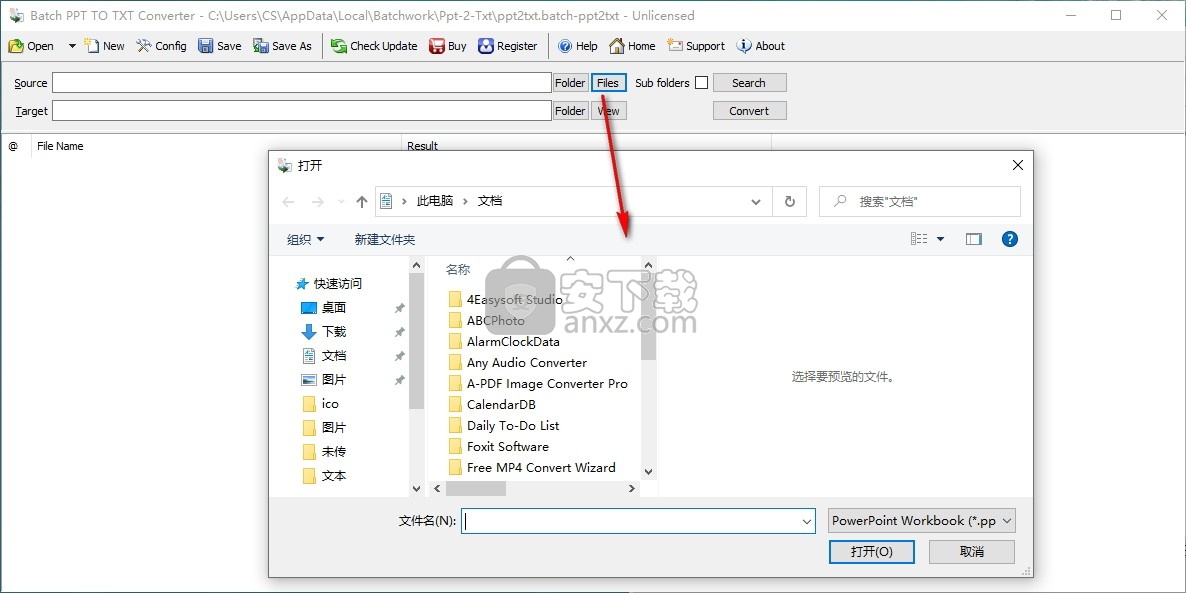The height and width of the screenshot is (593, 1186).
Task: Select 桌面 in the navigation pane
Action: point(324,308)
